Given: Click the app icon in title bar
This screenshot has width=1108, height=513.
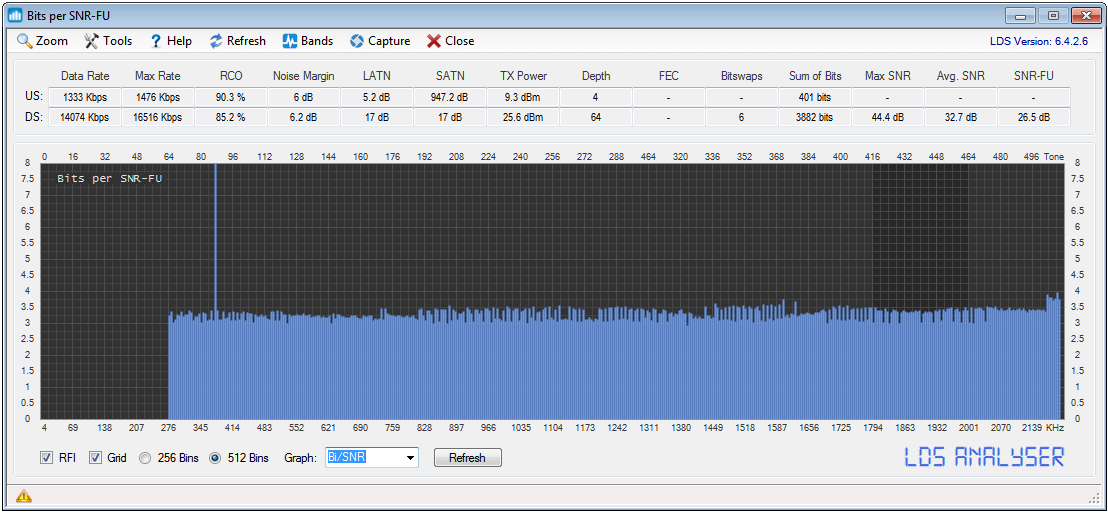Looking at the screenshot, I should tap(15, 15).
